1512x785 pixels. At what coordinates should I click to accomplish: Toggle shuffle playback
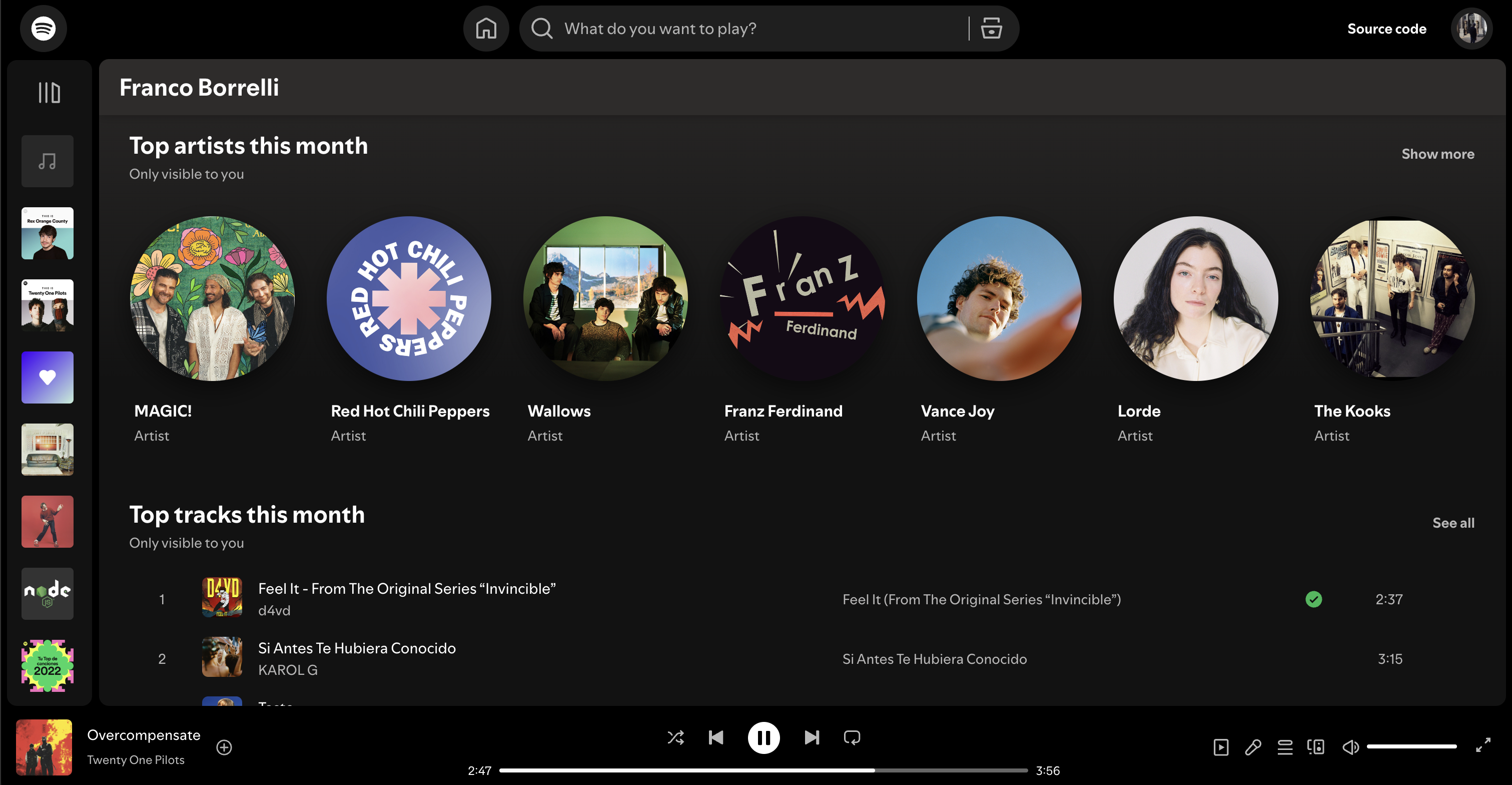[x=675, y=737]
